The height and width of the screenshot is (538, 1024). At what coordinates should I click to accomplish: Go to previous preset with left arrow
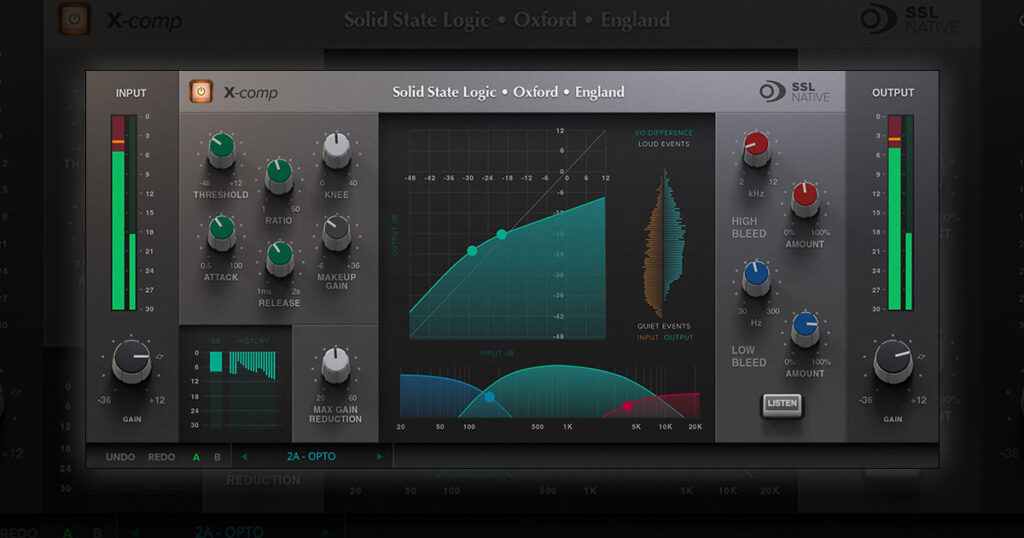244,456
